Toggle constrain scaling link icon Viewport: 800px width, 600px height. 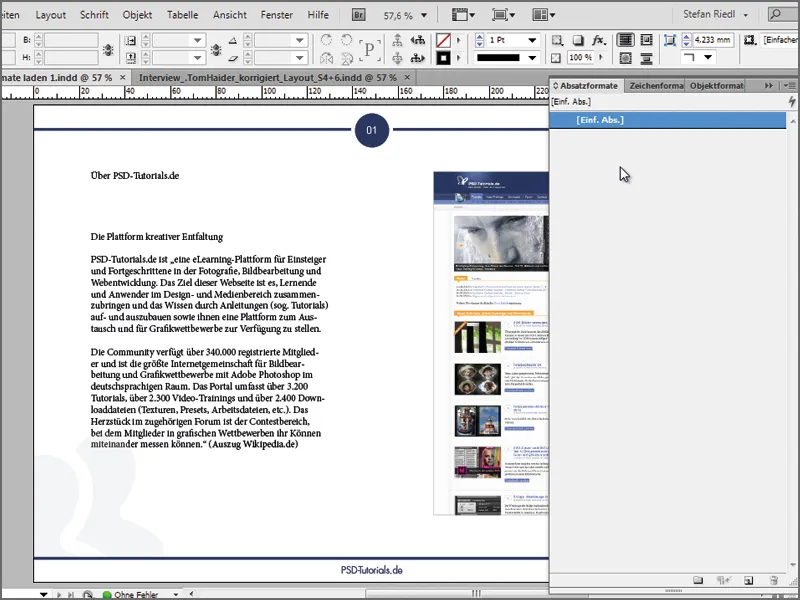(x=216, y=49)
